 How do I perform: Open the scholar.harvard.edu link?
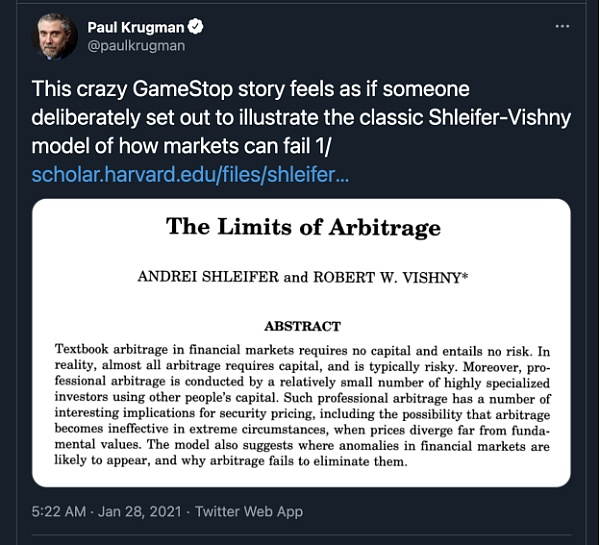(190, 174)
